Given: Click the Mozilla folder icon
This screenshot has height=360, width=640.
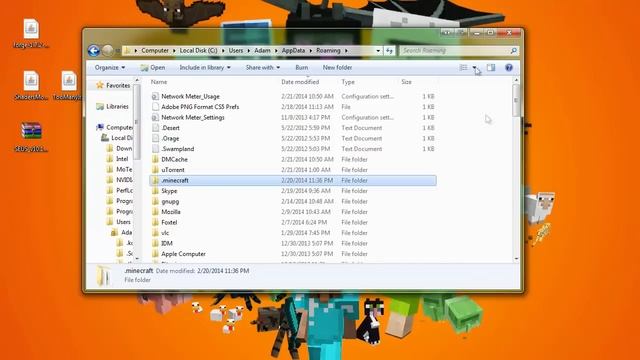Looking at the screenshot, I should (x=155, y=212).
